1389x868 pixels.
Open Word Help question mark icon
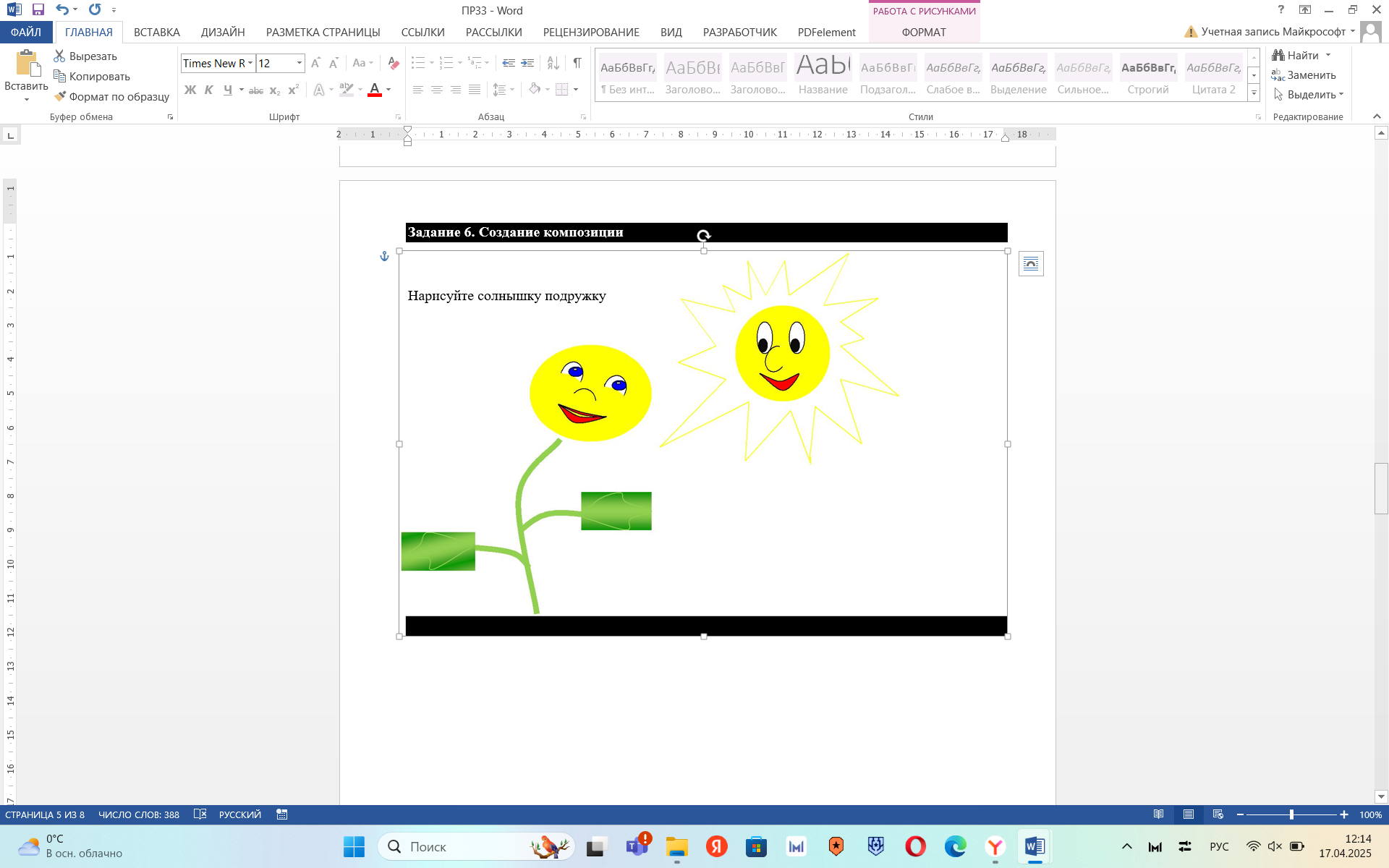(1280, 9)
